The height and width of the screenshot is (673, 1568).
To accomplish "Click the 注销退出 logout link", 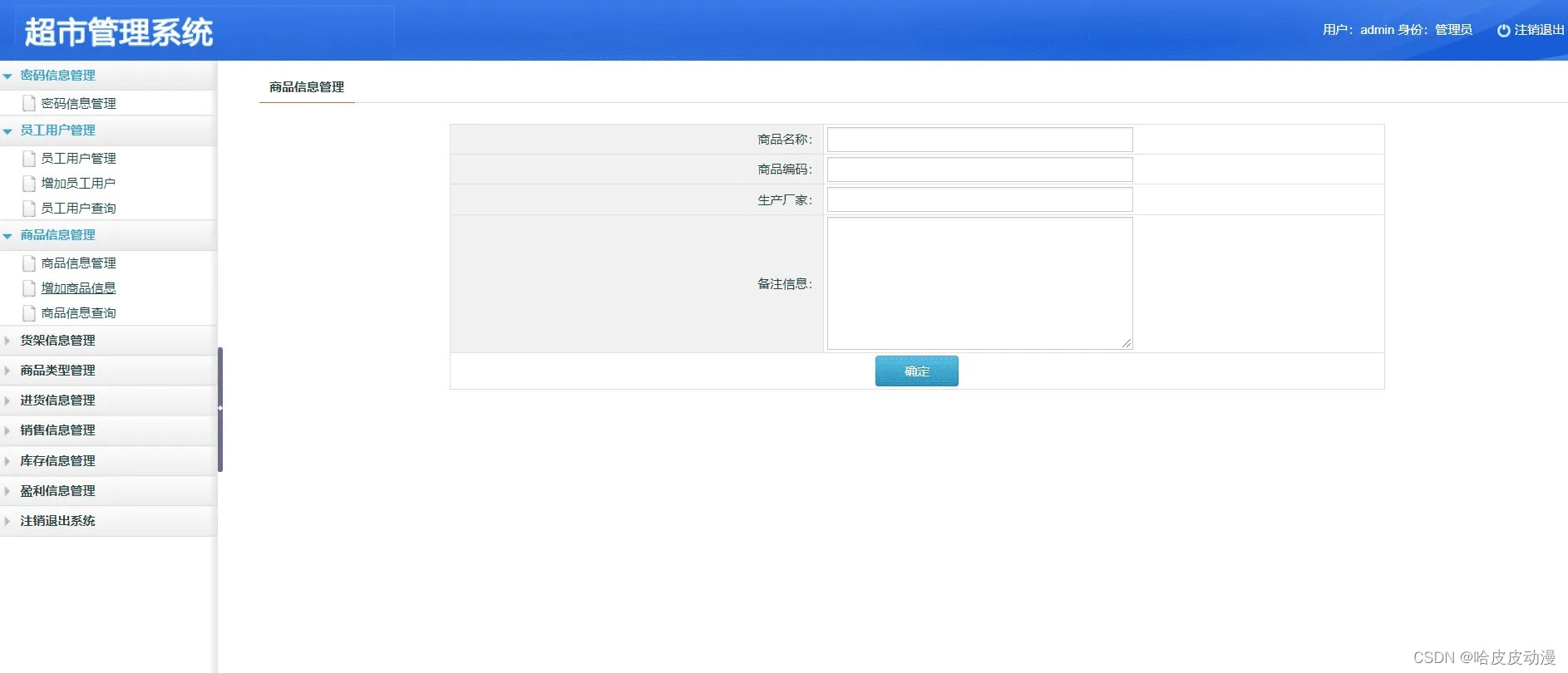I will click(1539, 30).
